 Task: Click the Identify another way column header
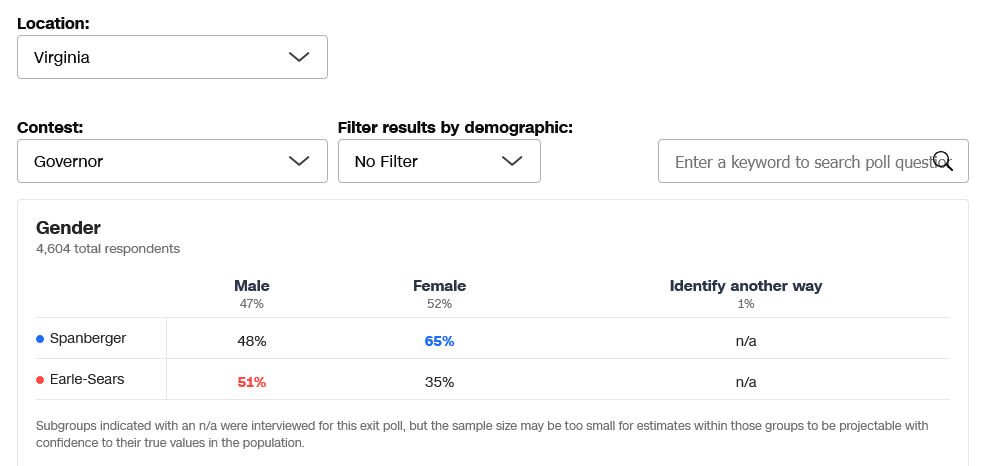(x=746, y=286)
